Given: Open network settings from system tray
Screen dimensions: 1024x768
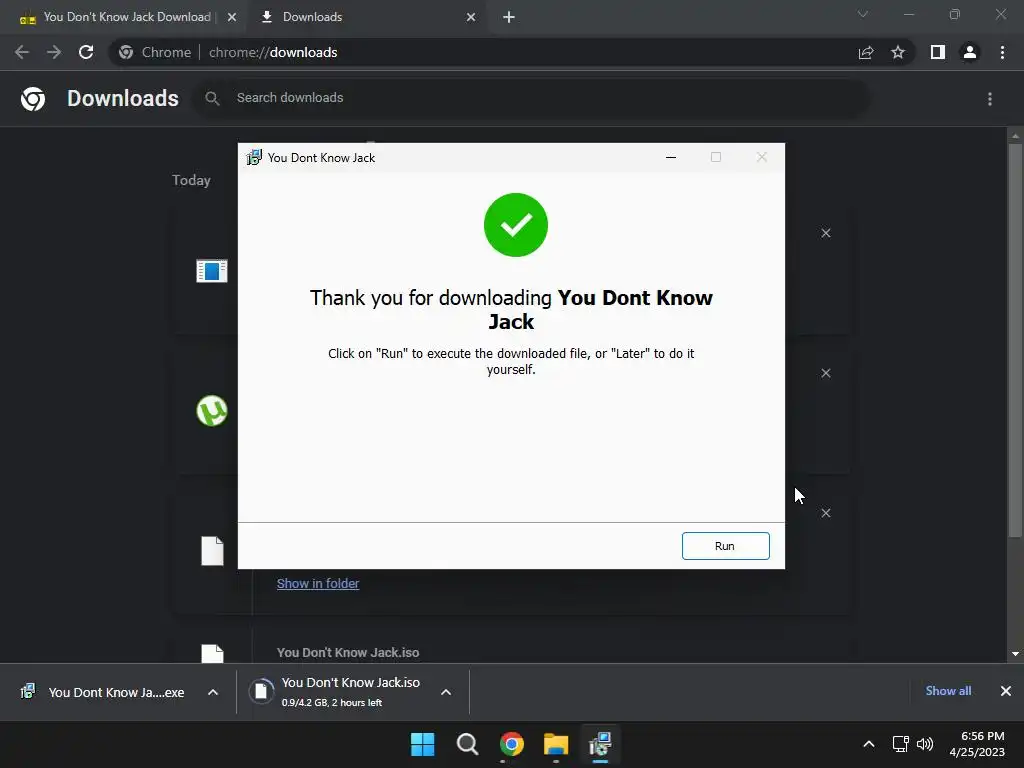Looking at the screenshot, I should point(901,744).
